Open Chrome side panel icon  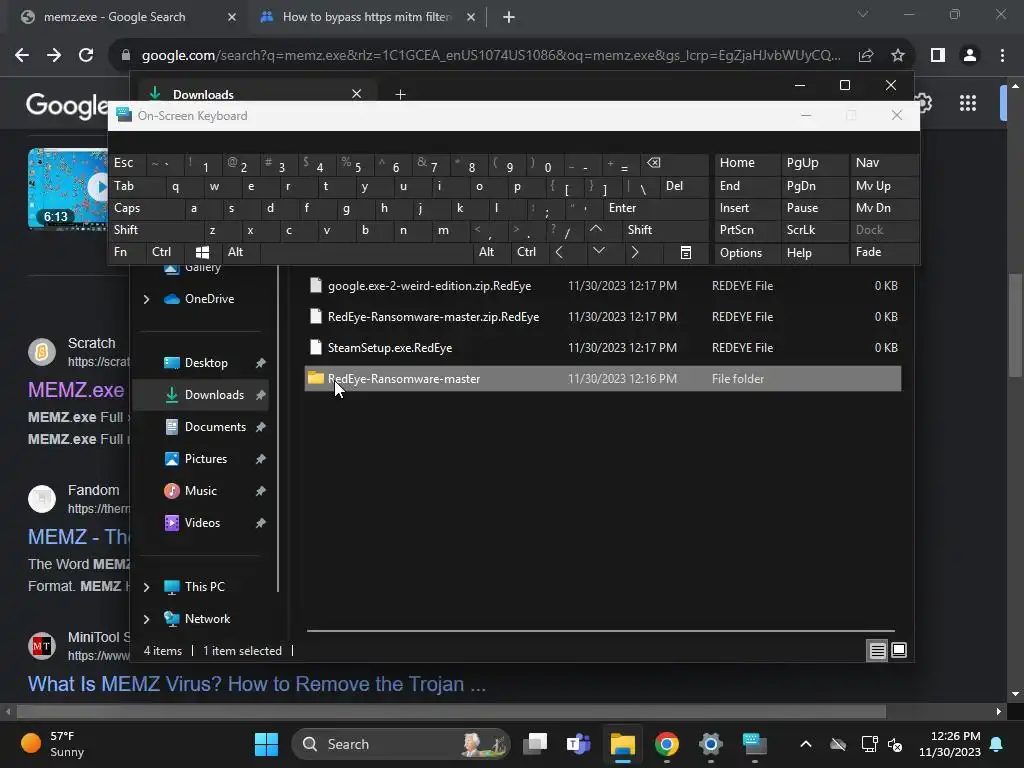[x=938, y=56]
